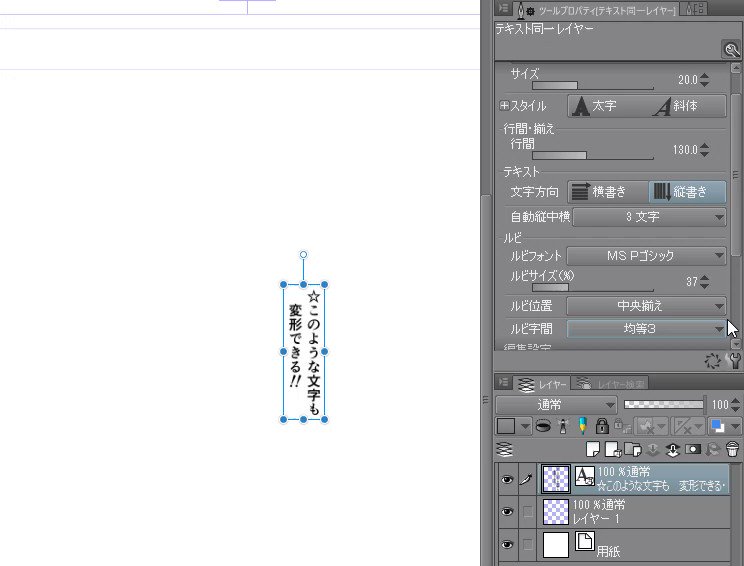
Task: Toggle lock layer padlock
Action: (x=602, y=426)
